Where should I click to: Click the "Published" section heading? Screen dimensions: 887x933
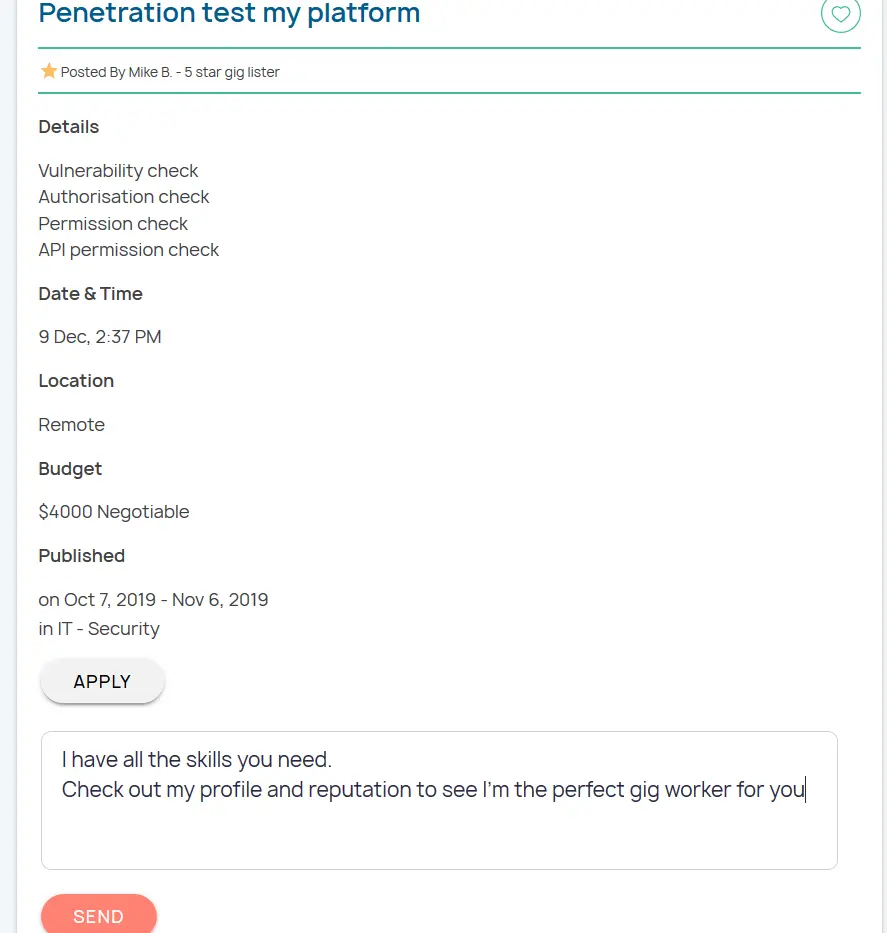point(82,556)
